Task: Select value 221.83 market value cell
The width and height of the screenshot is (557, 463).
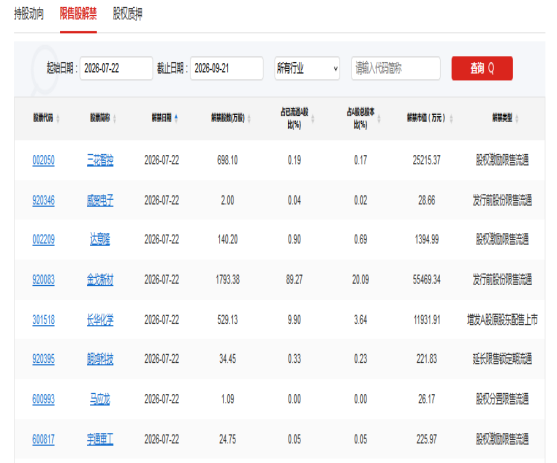Action: (427, 359)
